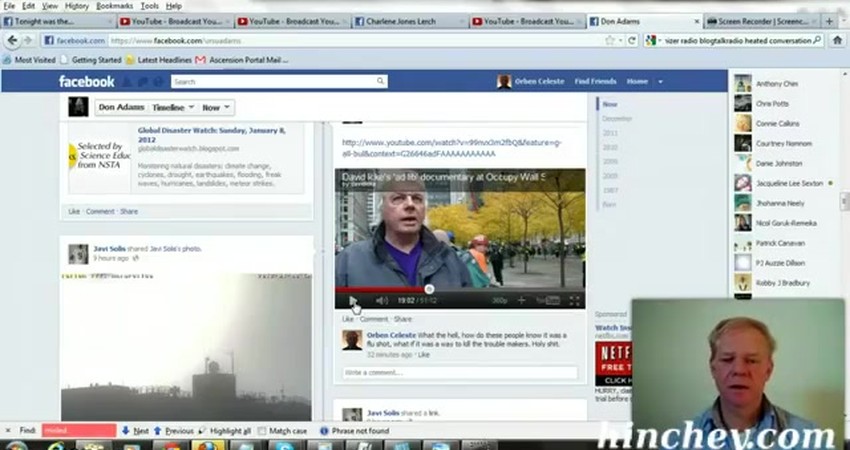Image resolution: width=850 pixels, height=450 pixels.
Task: Enter fullscreen mode on the video player
Action: click(575, 300)
